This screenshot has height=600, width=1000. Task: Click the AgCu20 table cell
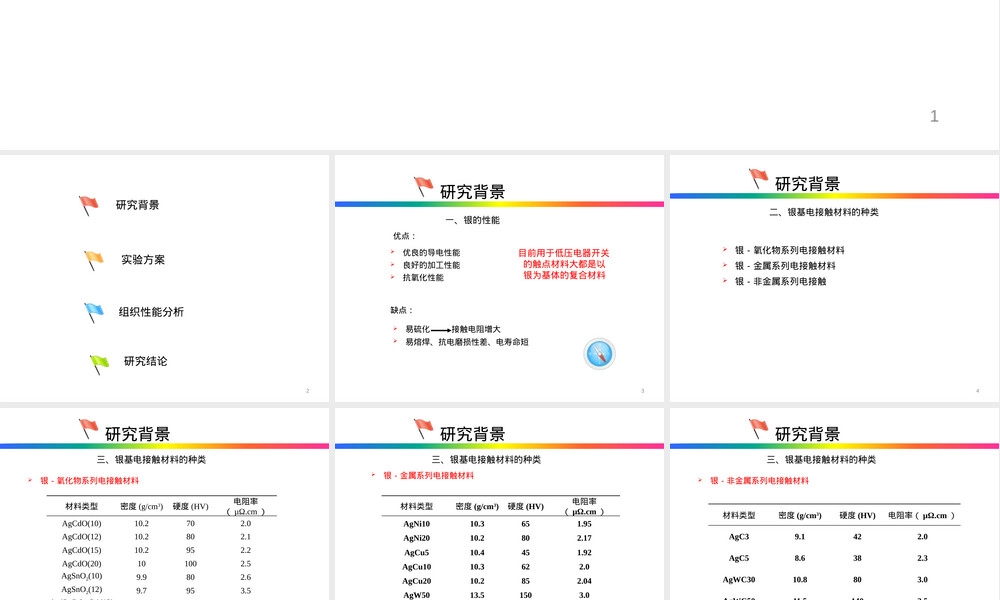point(416,582)
